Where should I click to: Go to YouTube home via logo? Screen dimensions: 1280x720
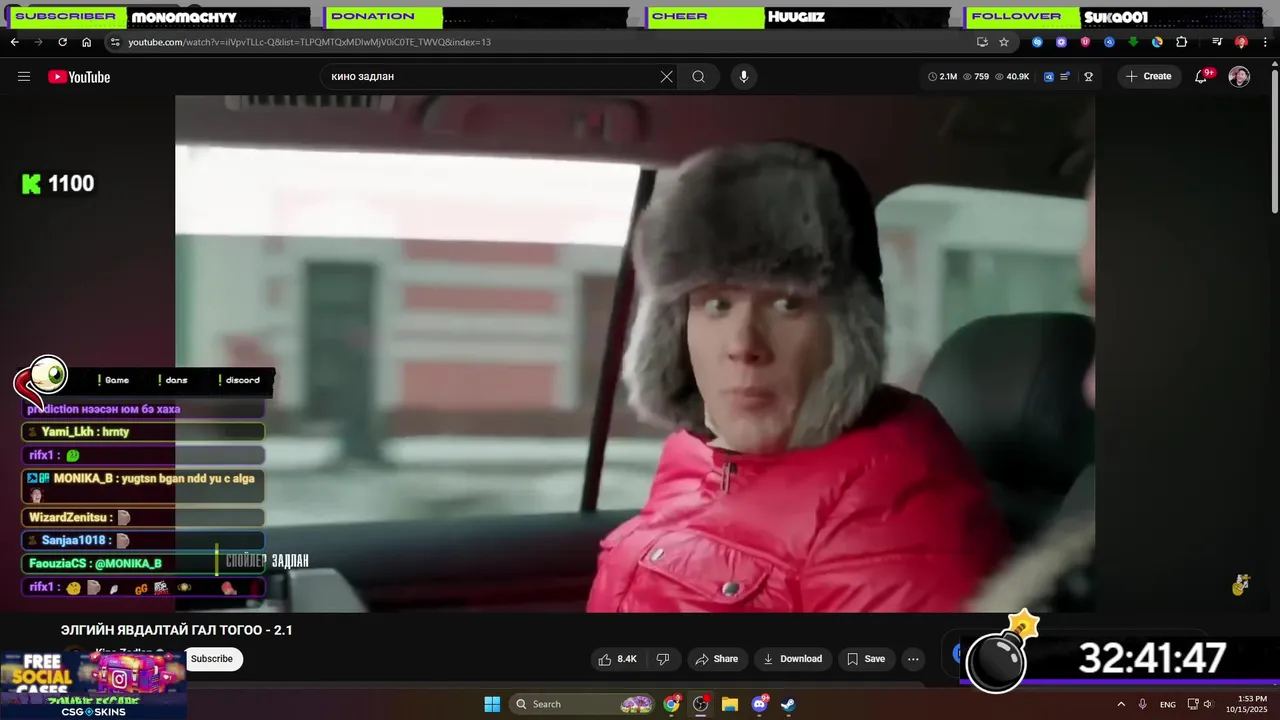[x=79, y=77]
